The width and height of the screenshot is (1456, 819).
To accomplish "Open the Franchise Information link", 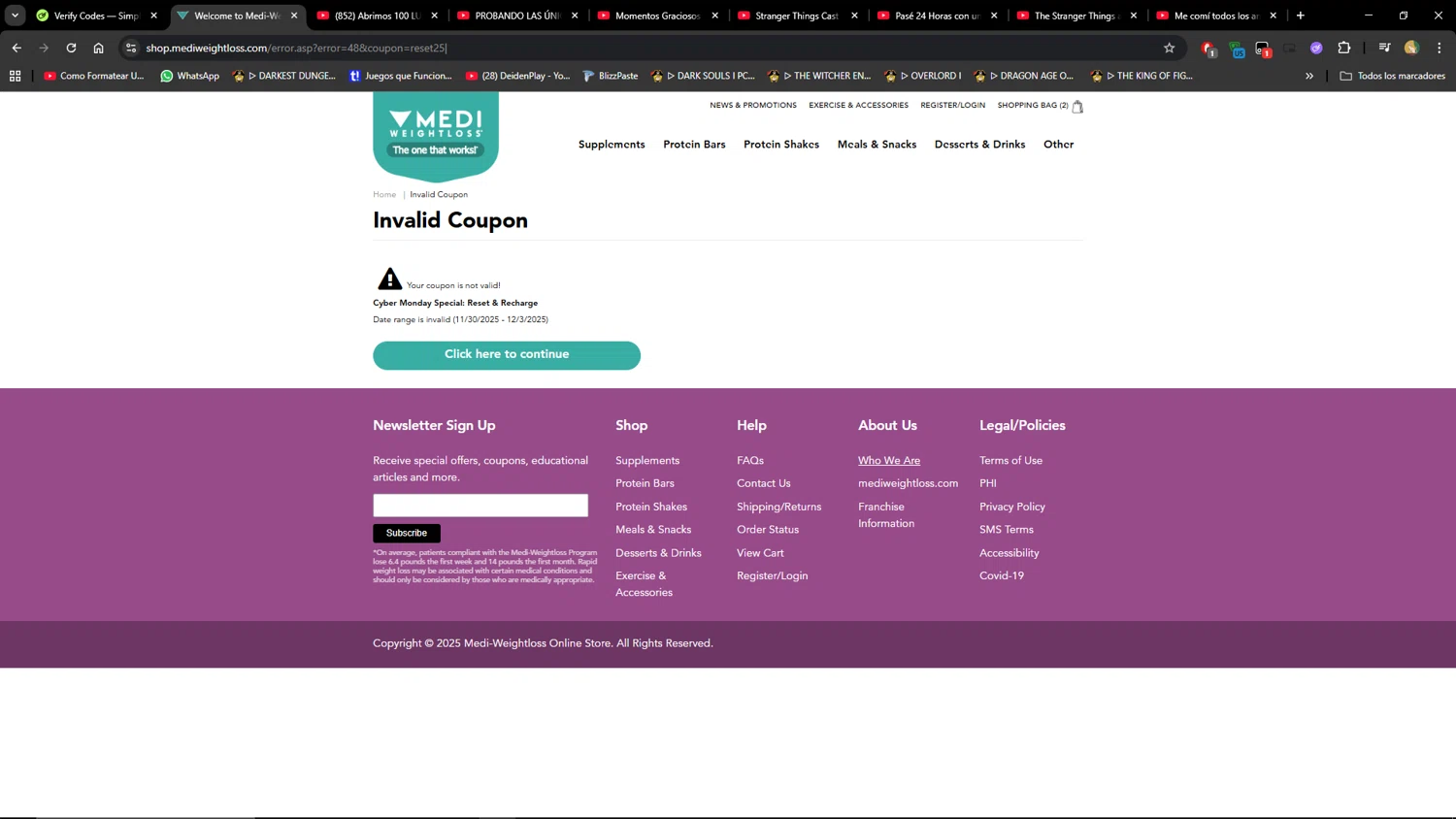I will [886, 515].
